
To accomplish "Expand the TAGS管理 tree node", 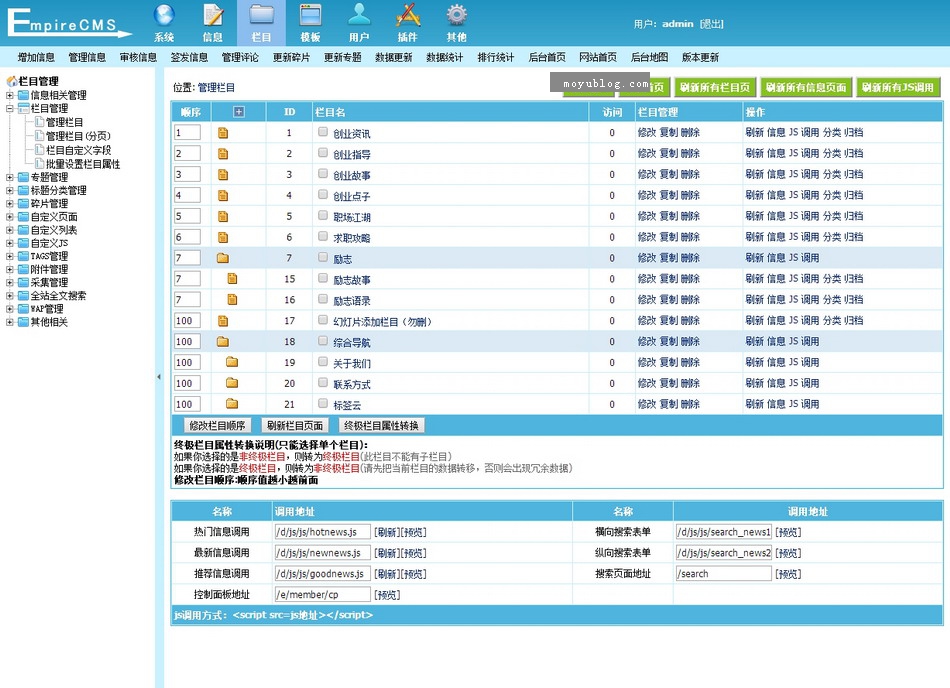I will [x=10, y=256].
